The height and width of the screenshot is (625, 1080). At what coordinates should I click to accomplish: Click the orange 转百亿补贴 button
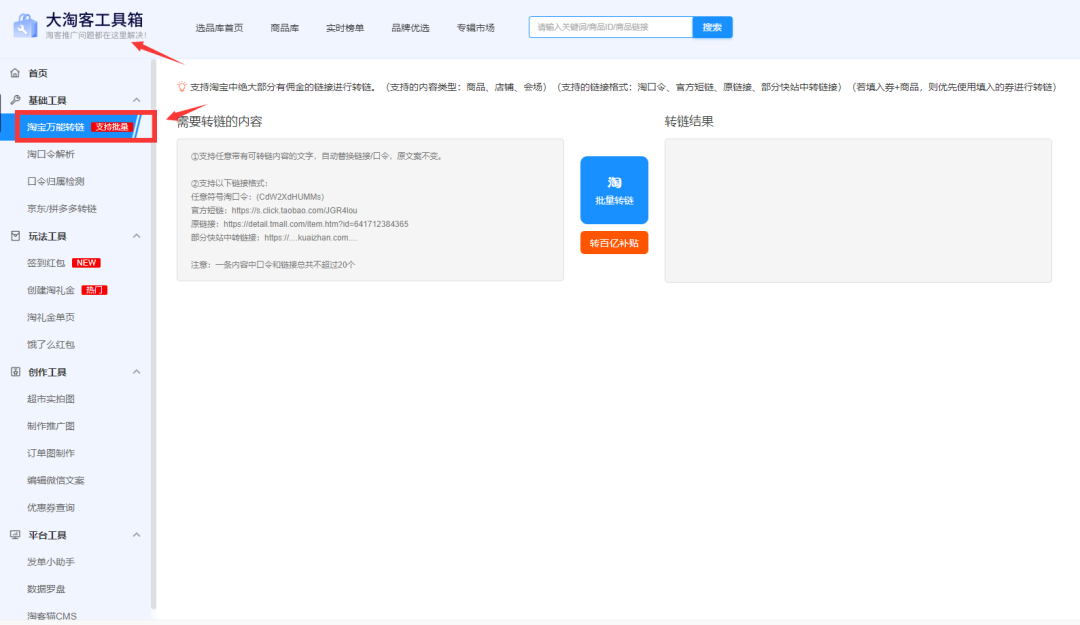[x=614, y=243]
